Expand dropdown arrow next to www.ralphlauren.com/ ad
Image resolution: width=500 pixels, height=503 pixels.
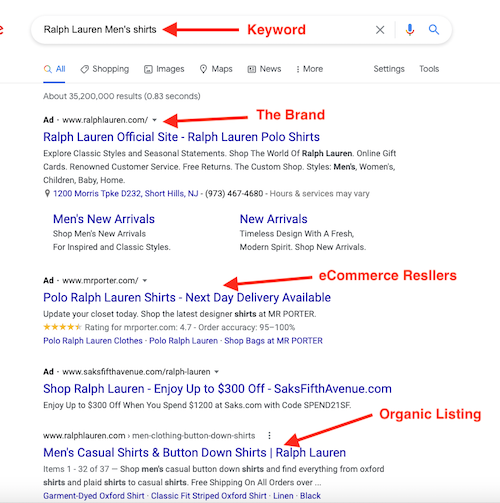[154, 120]
